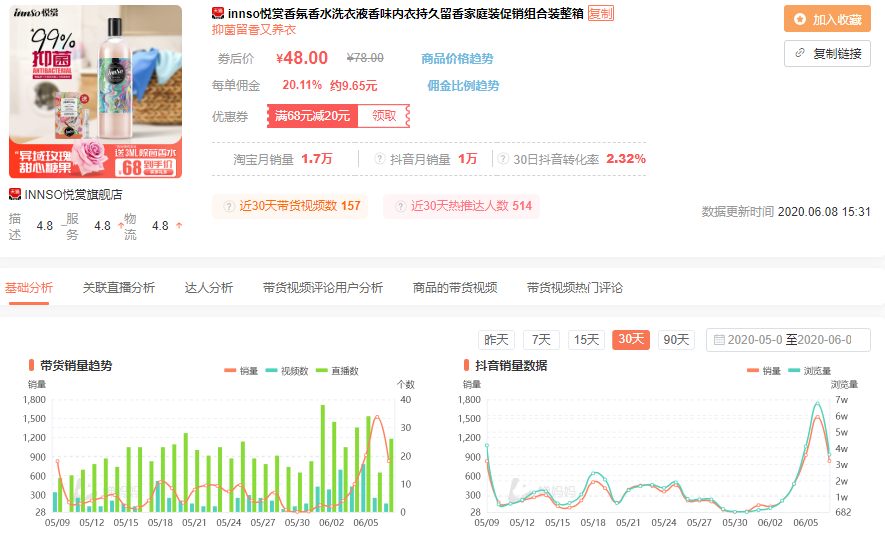
Task: Click help icon in 近30天热推达人数 badge
Action: [x=400, y=206]
